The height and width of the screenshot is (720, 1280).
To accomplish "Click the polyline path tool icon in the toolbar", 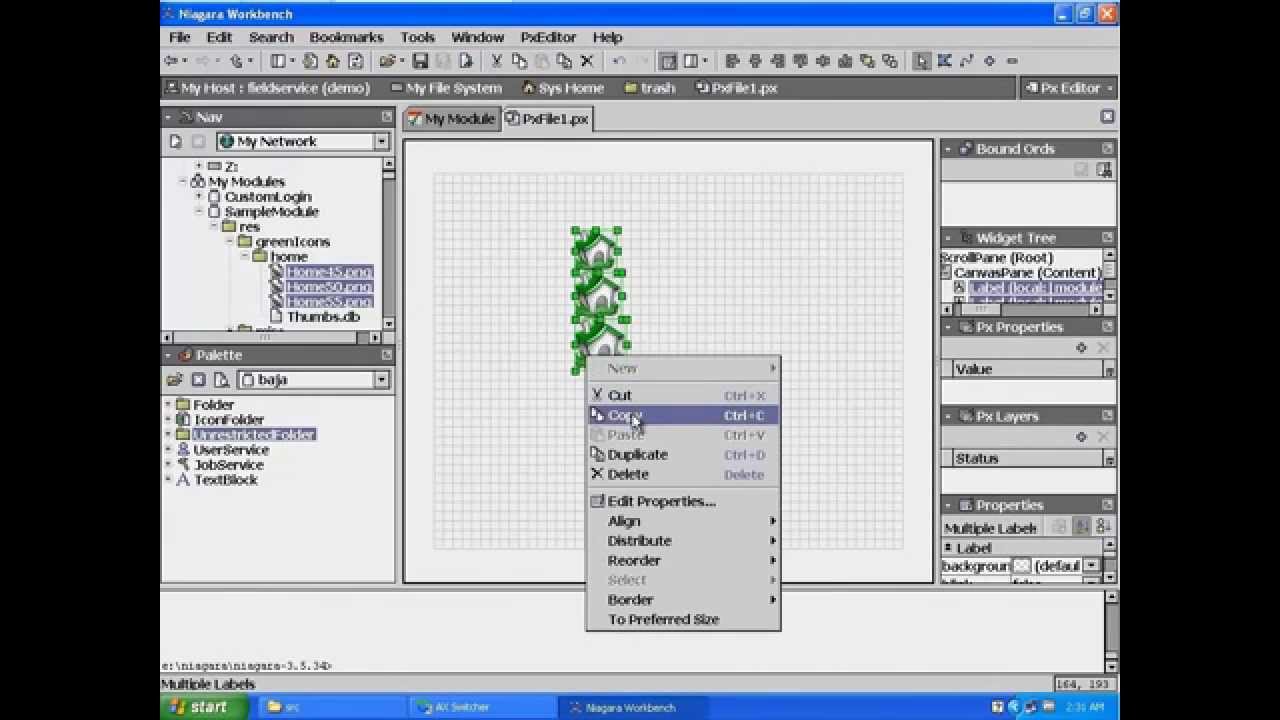I will click(967, 61).
